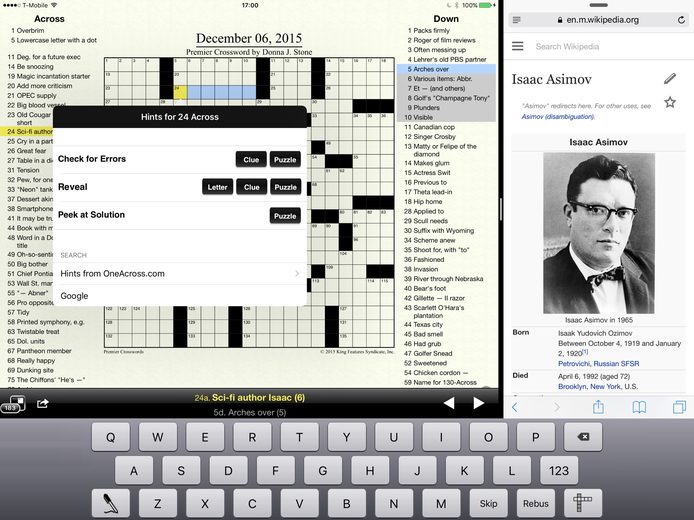Open Safari reader view icon
Image resolution: width=694 pixels, height=520 pixels.
517,20
